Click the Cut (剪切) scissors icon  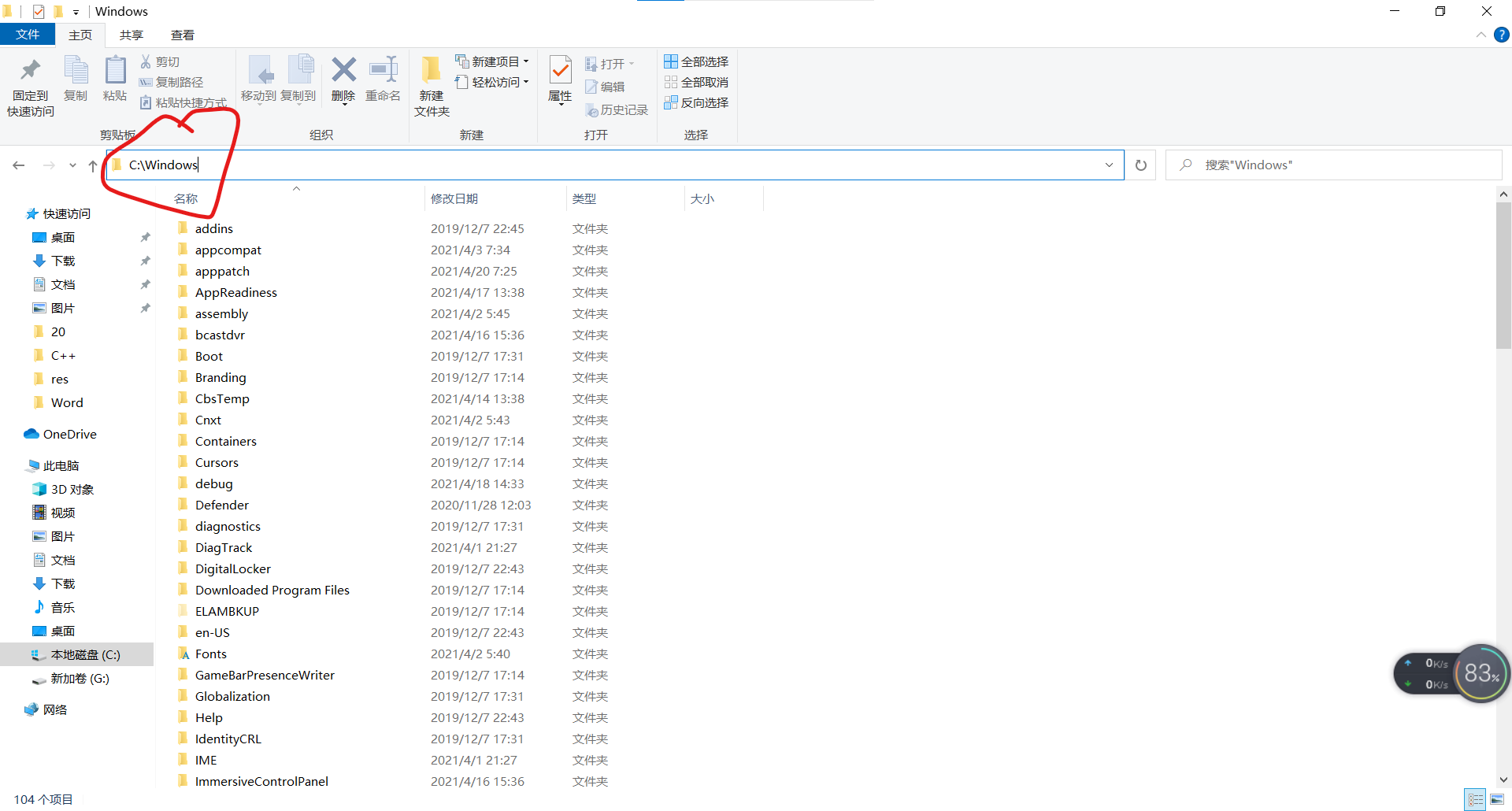(x=146, y=61)
